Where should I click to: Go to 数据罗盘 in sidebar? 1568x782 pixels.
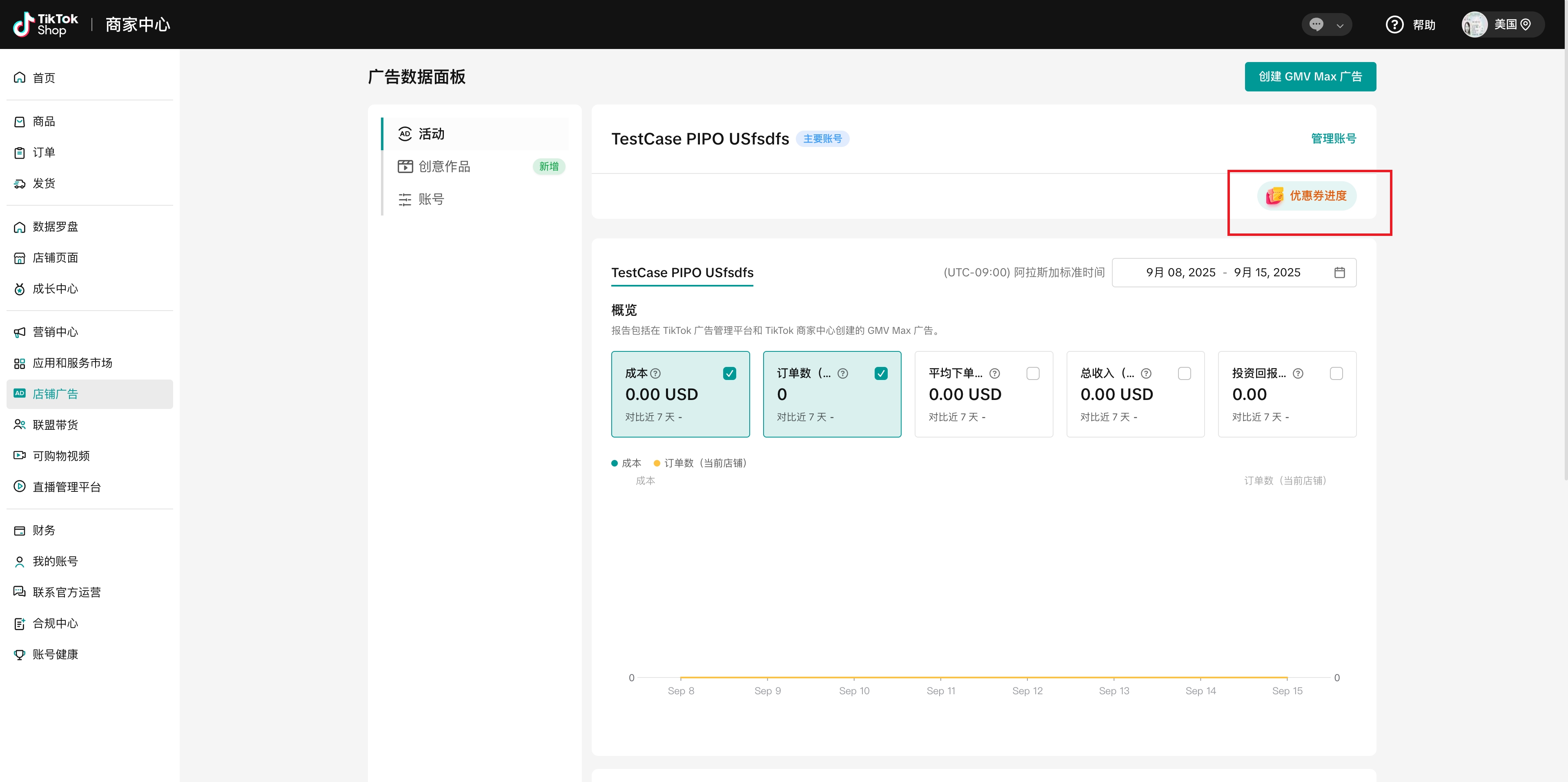tap(55, 227)
